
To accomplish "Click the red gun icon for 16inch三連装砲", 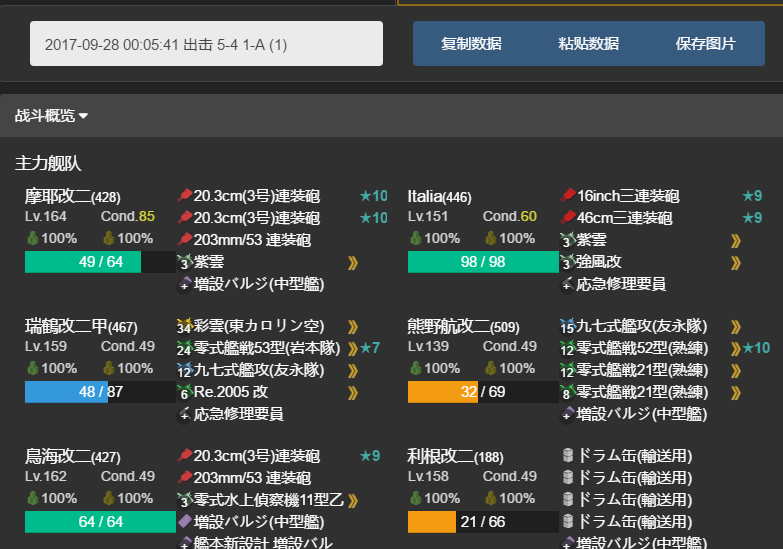I will (568, 195).
